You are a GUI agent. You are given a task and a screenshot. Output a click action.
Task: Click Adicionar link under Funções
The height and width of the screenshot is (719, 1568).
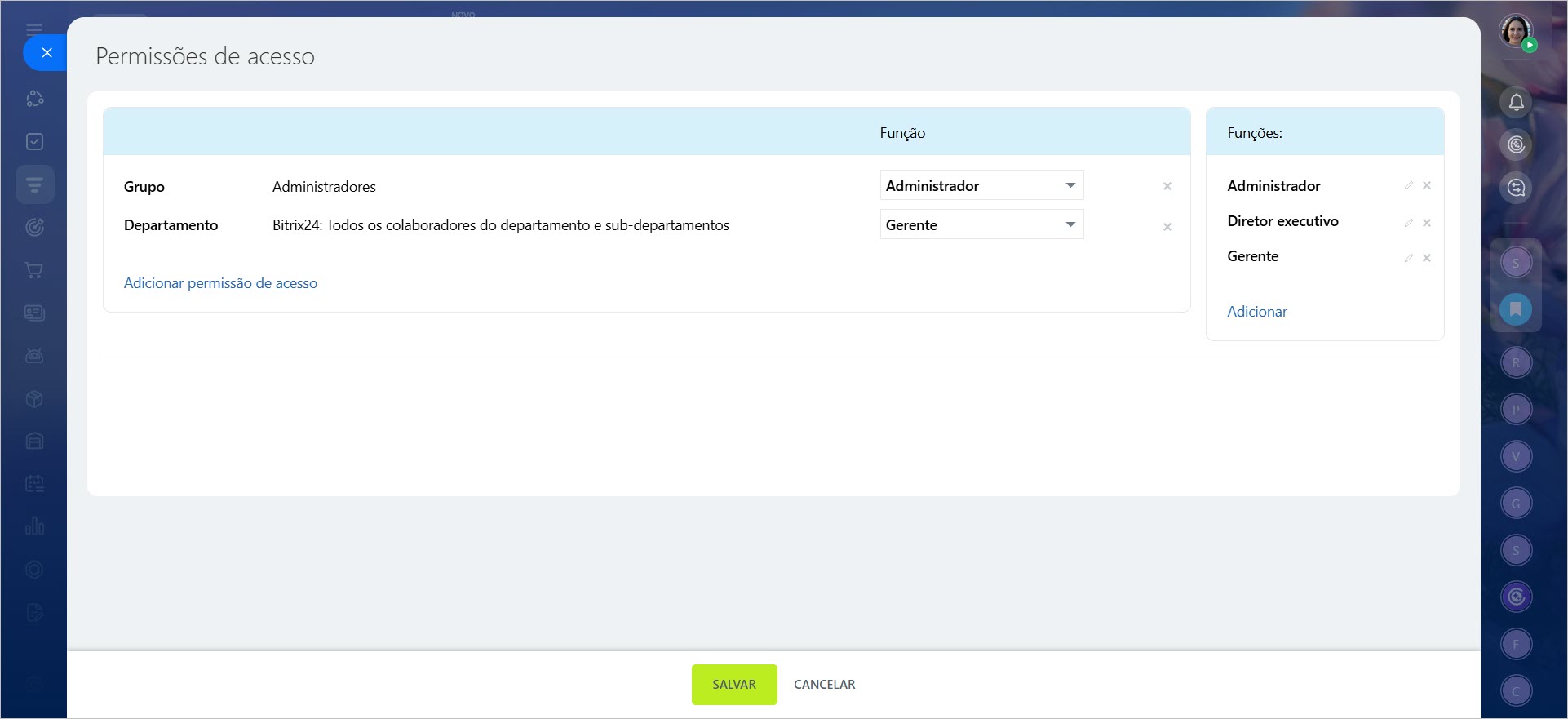[x=1256, y=311]
